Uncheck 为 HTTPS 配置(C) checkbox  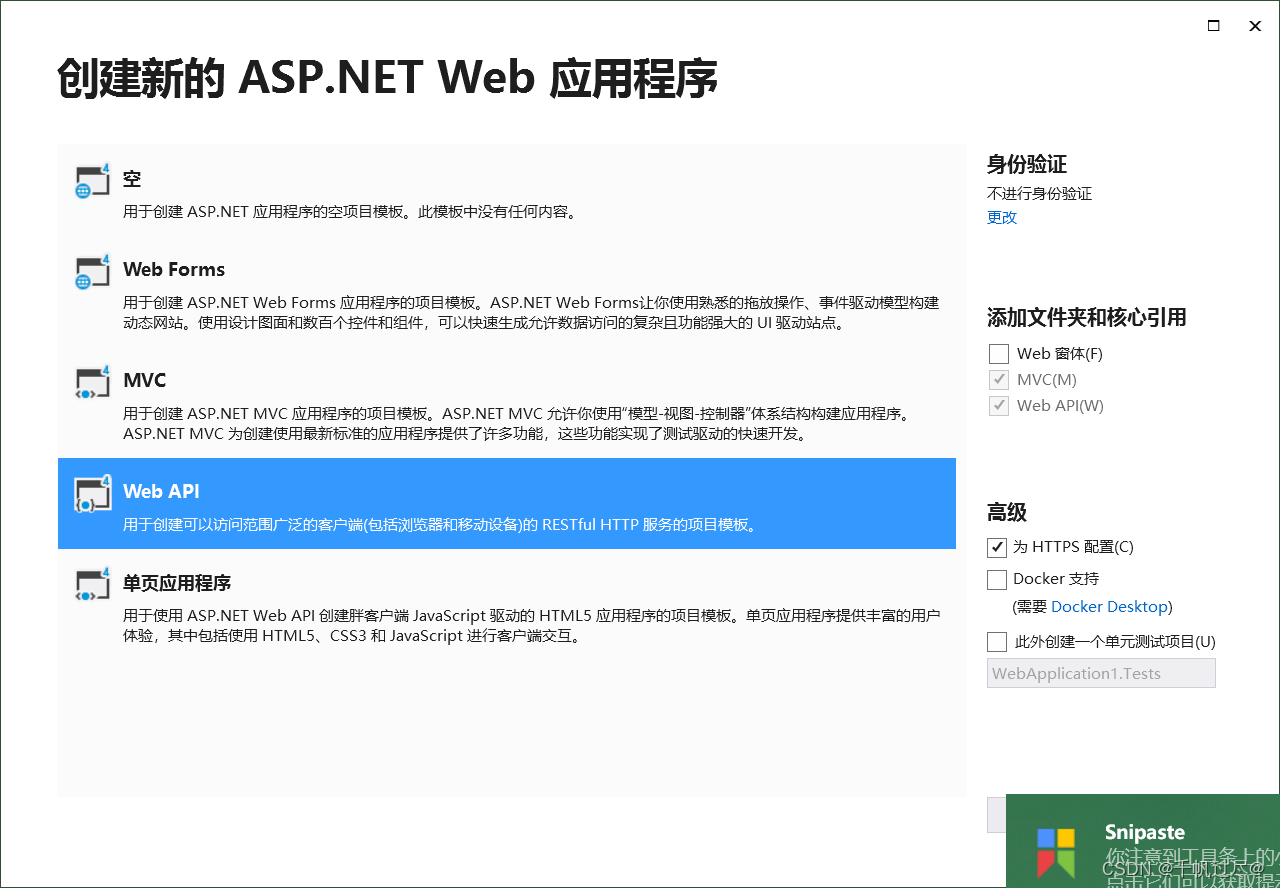point(997,547)
